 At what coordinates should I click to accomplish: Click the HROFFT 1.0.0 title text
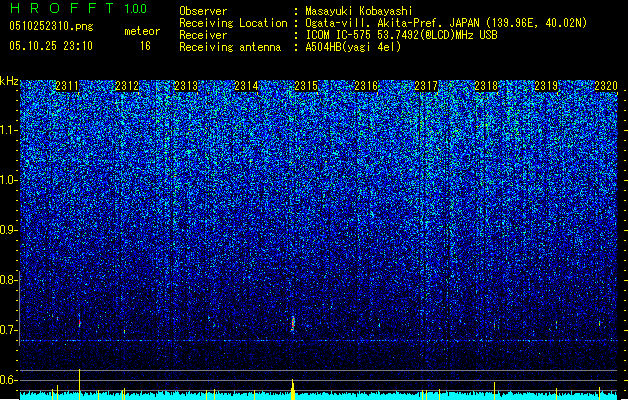pos(79,8)
